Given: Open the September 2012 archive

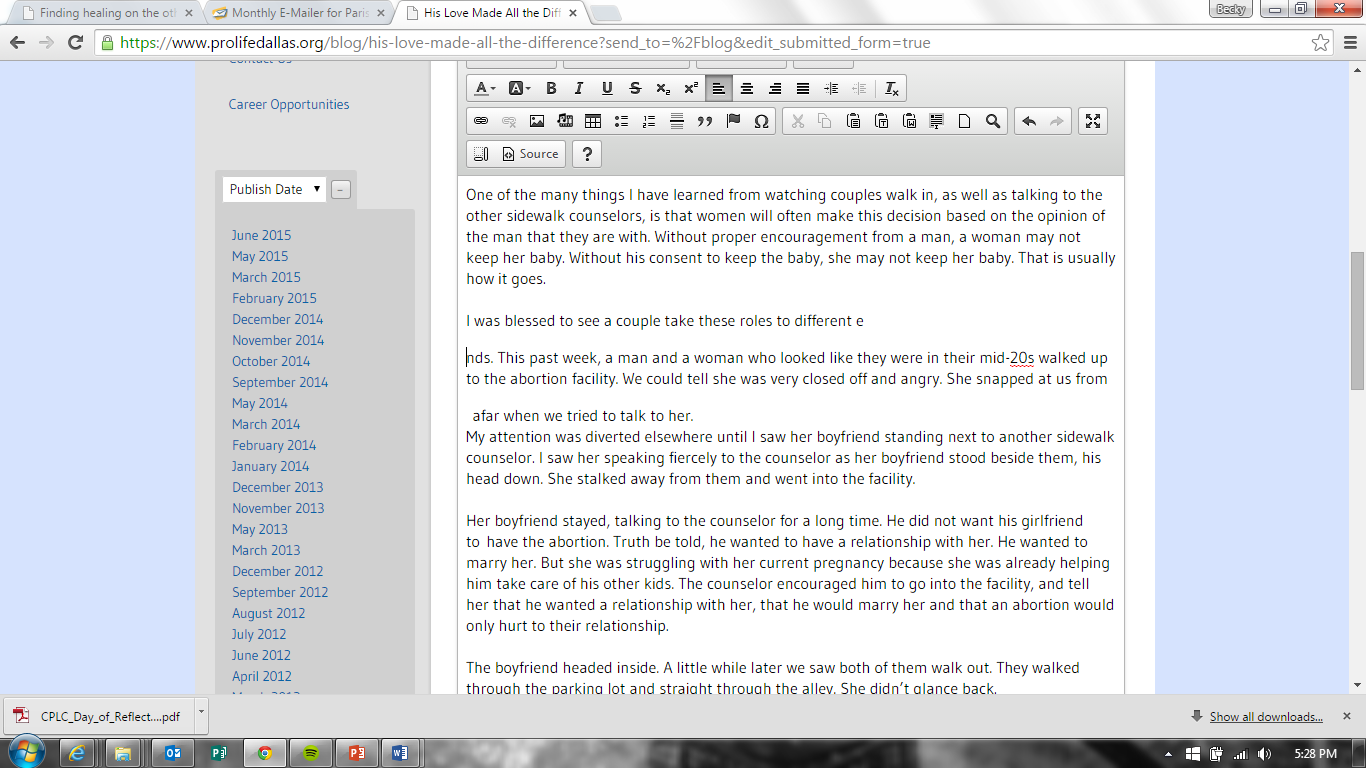Looking at the screenshot, I should 280,592.
